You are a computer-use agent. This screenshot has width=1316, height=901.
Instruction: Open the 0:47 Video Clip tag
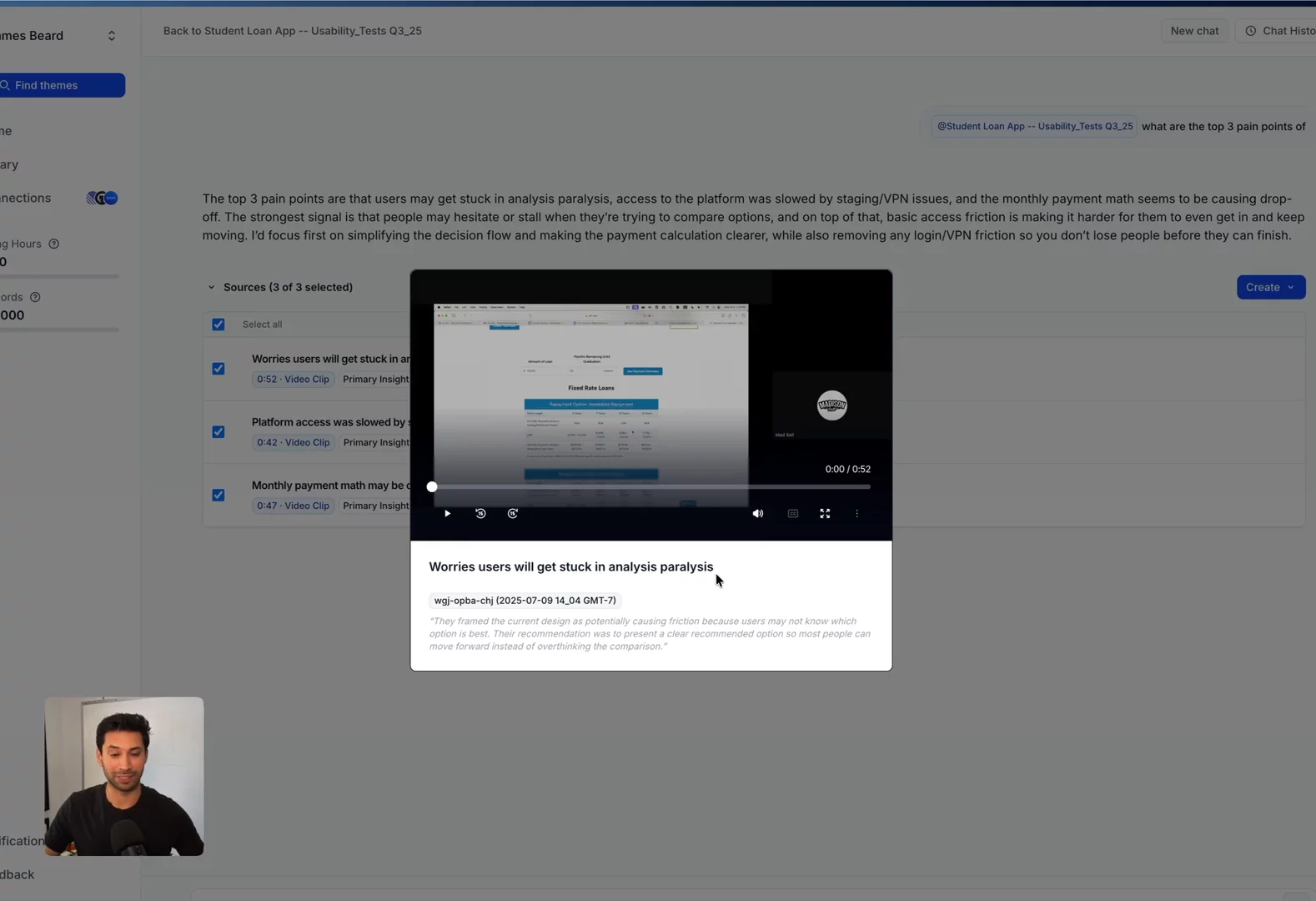[x=293, y=506]
